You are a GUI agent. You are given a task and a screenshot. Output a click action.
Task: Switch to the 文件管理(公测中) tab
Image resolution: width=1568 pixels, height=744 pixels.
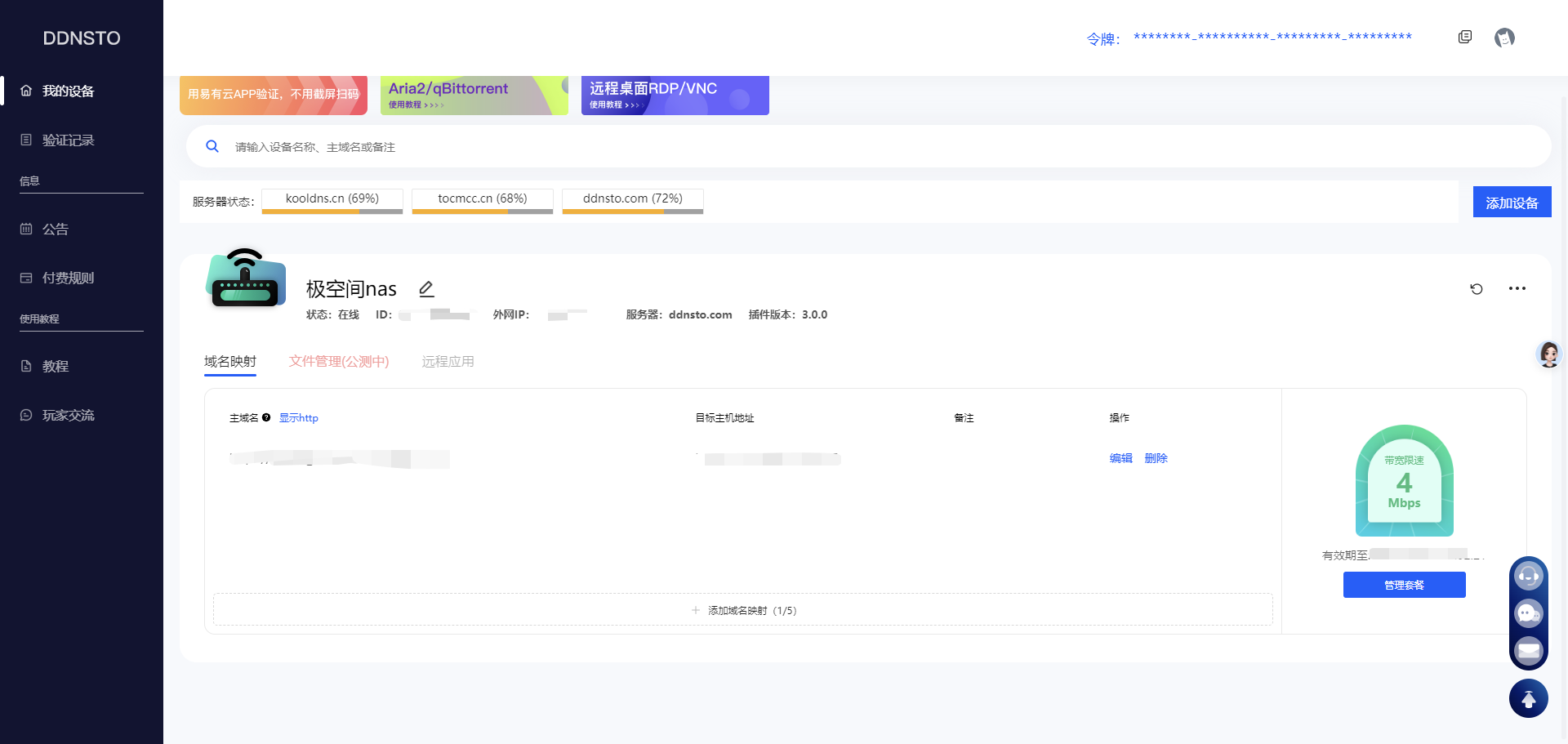[x=339, y=362]
